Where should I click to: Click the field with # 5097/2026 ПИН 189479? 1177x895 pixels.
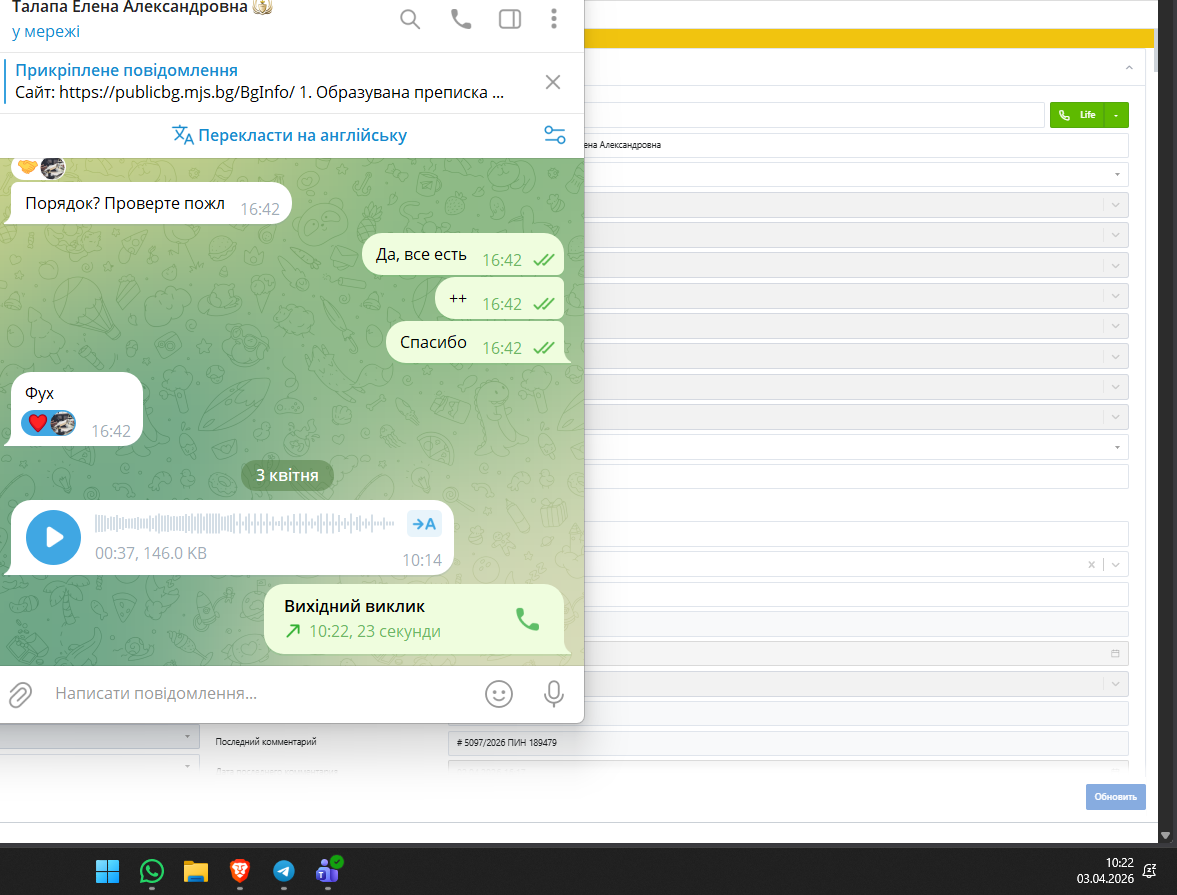click(788, 743)
